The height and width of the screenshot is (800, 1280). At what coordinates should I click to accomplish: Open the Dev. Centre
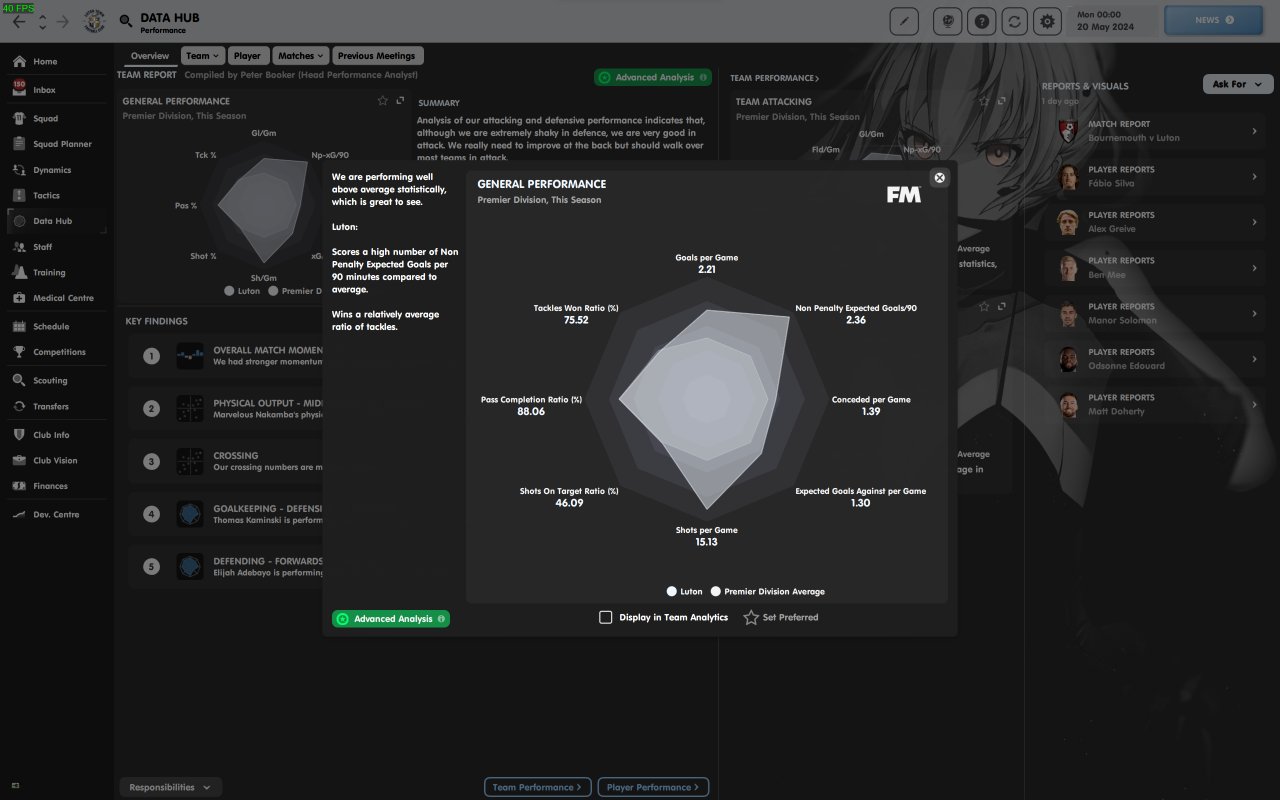56,514
